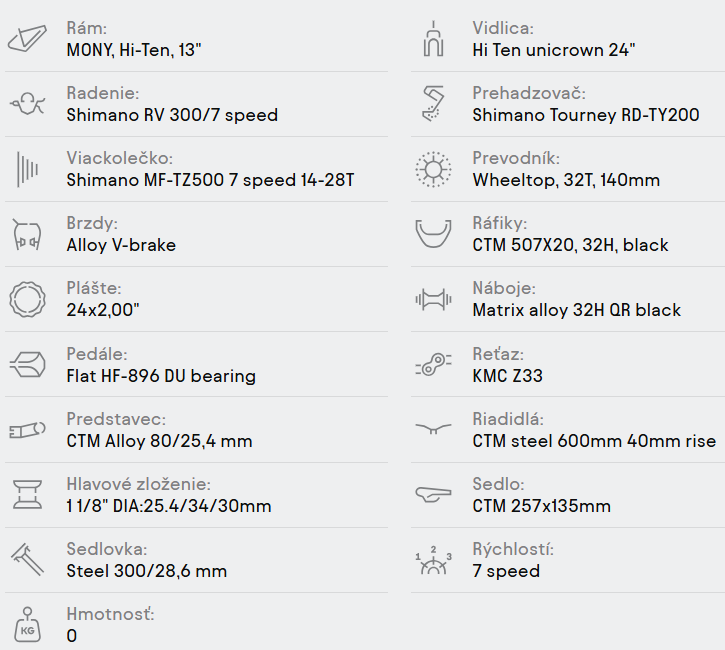Click the fork icon beside Vidlica
Viewport: 725px width, 650px height.
click(x=433, y=39)
